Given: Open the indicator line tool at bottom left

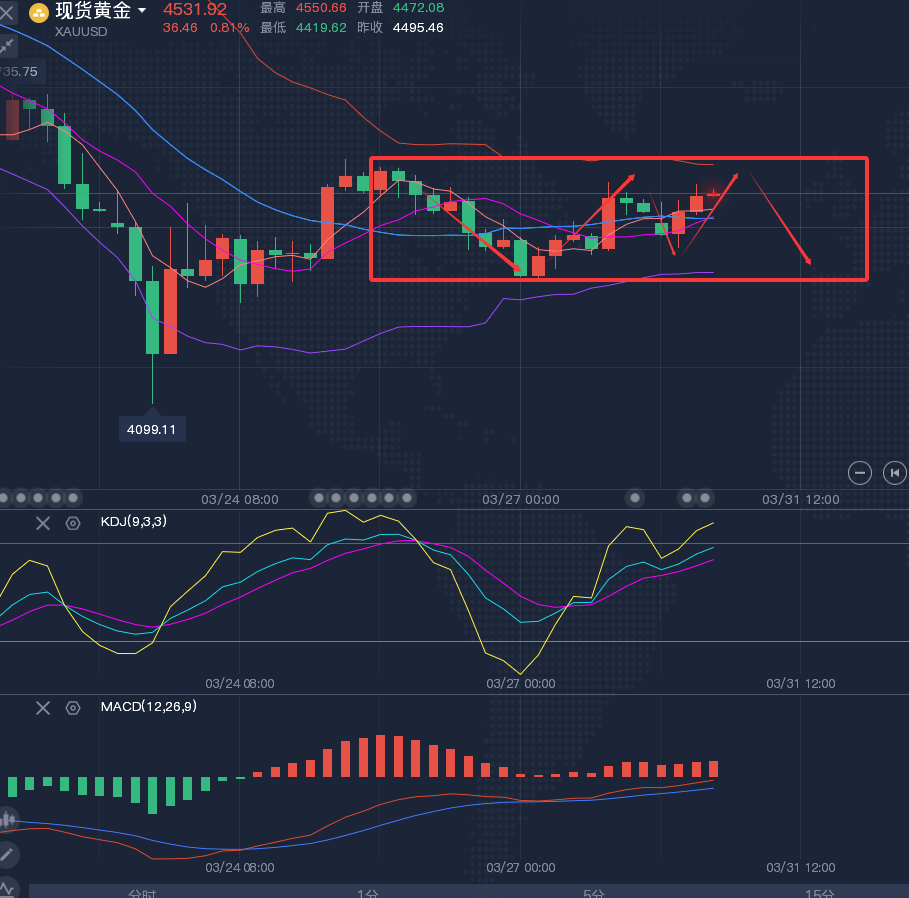Looking at the screenshot, I should [8, 887].
